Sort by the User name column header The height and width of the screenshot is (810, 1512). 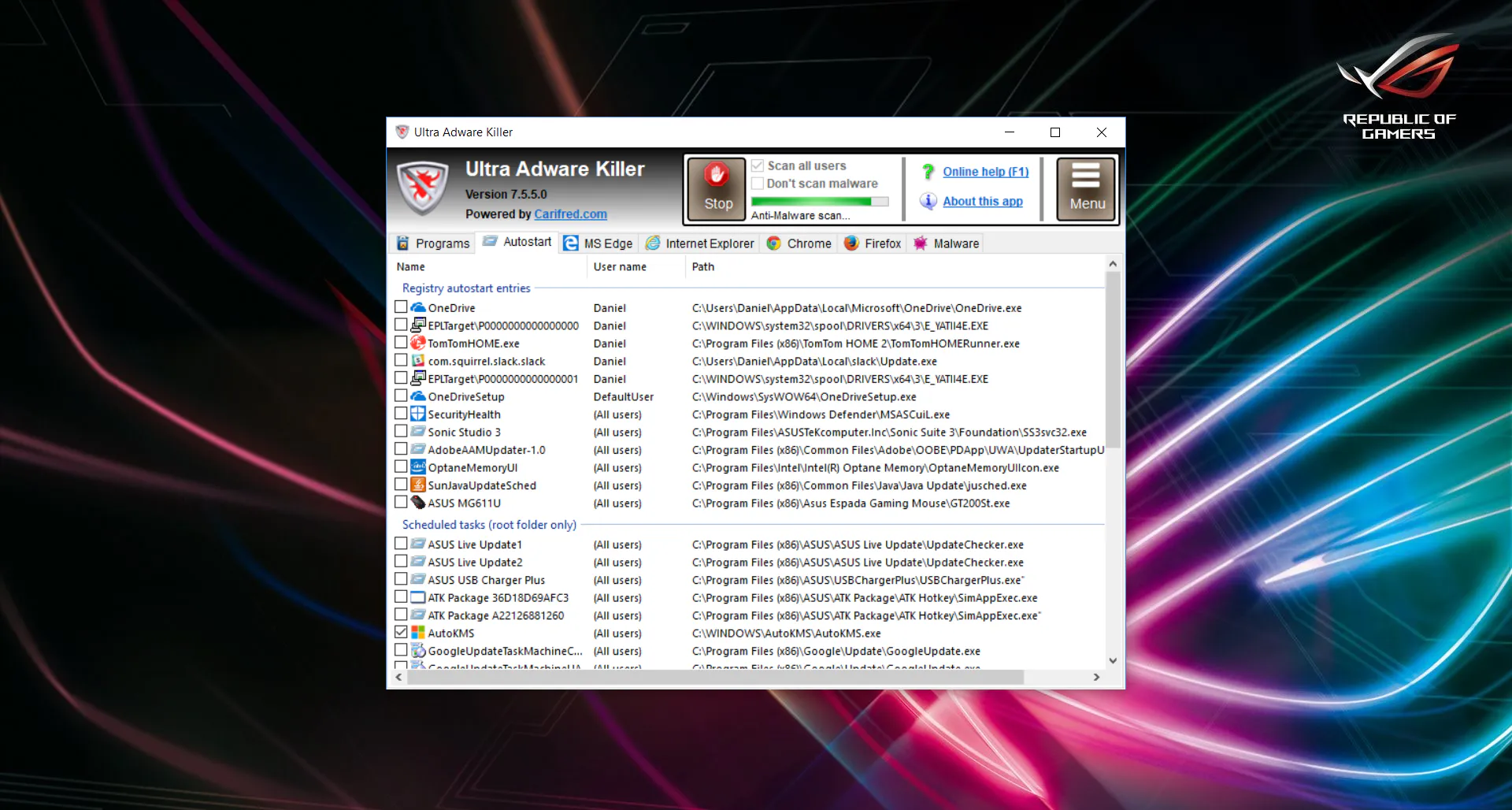[x=636, y=267]
